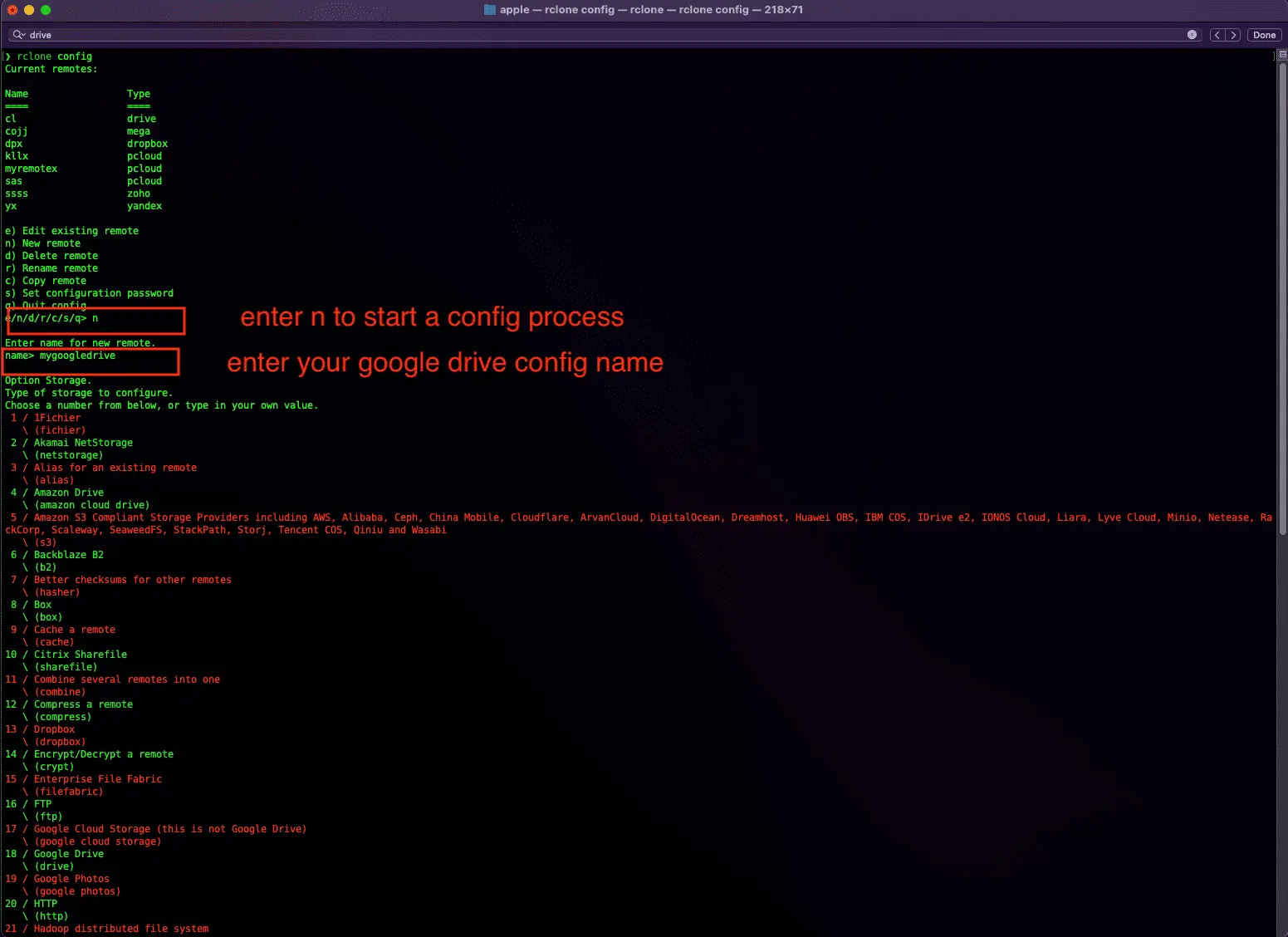The height and width of the screenshot is (937, 1288).
Task: Click 'e) Edit existing remote' line
Action: pyautogui.click(x=71, y=231)
